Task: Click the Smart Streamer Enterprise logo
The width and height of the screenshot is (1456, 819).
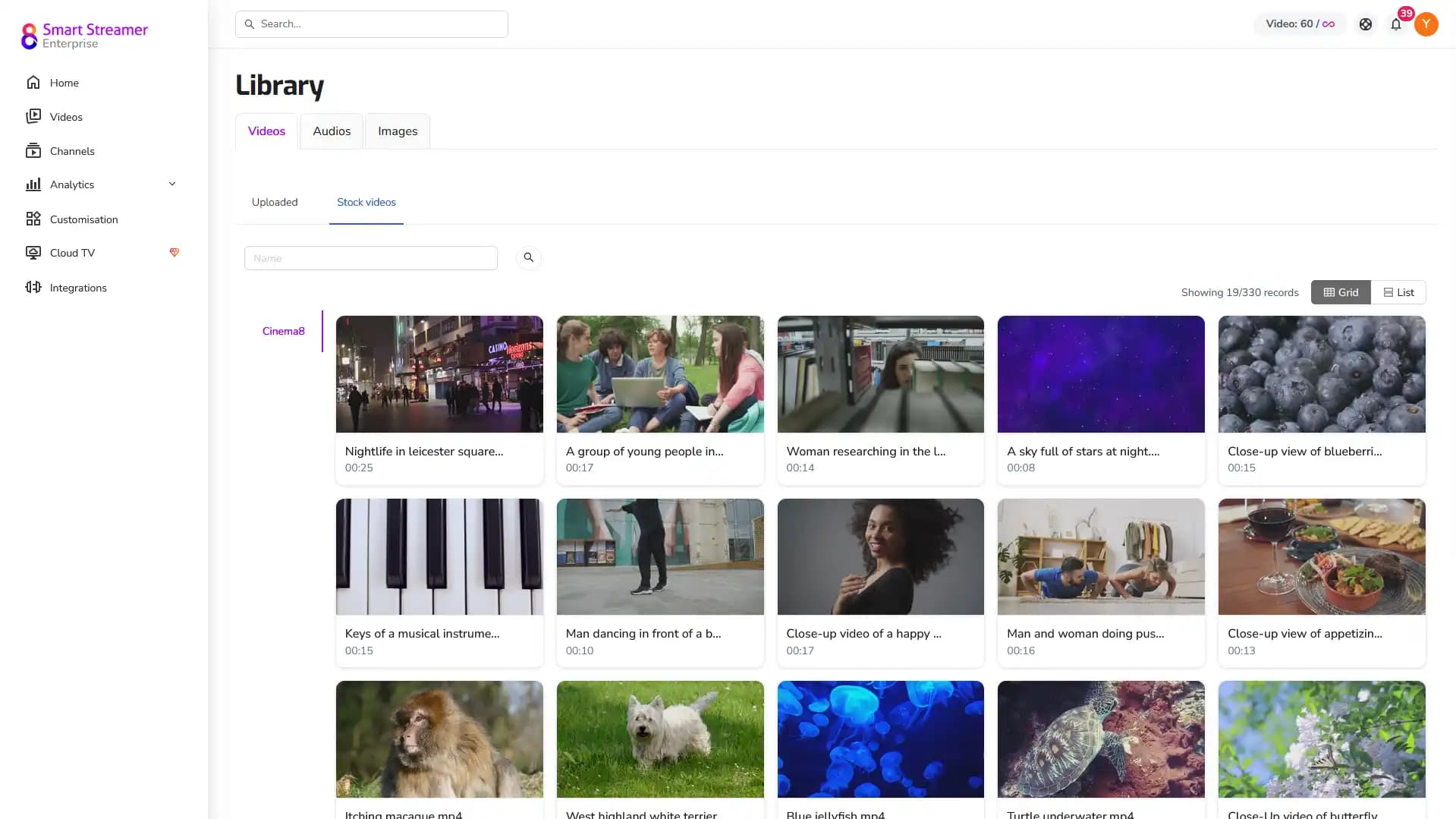Action: (x=83, y=34)
